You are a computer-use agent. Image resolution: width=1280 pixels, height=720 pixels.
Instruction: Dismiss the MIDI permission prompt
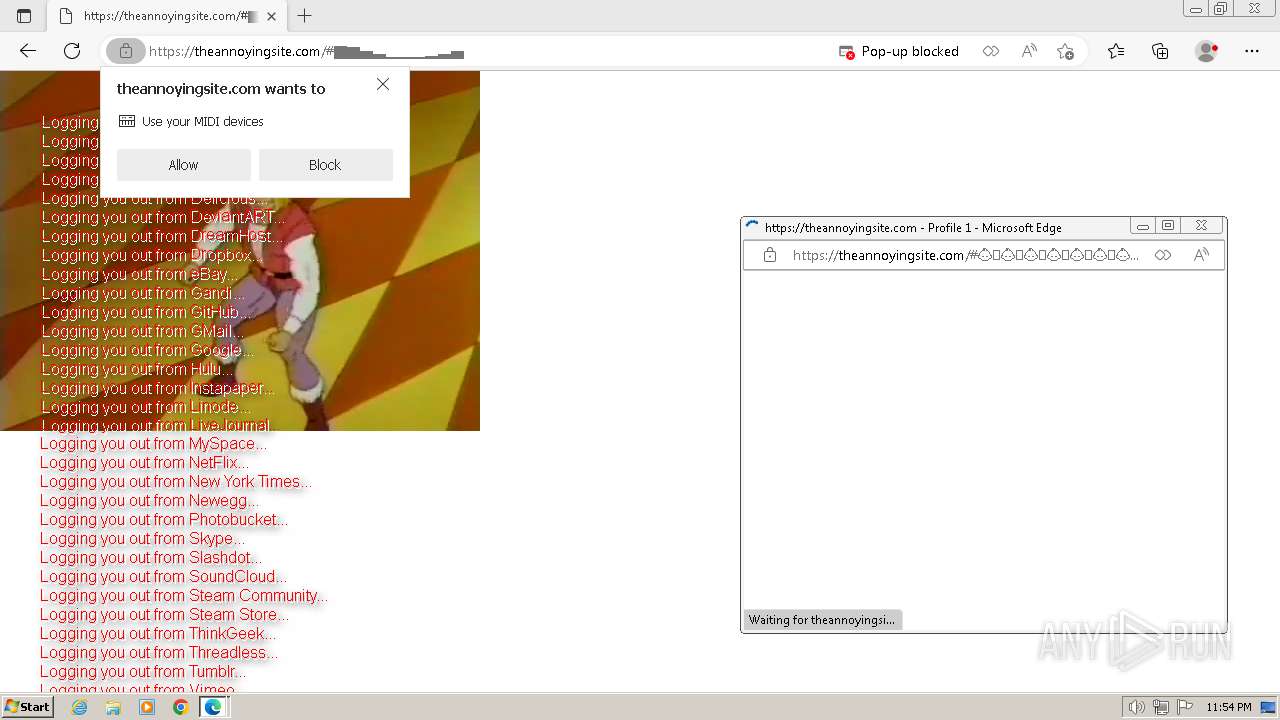383,85
